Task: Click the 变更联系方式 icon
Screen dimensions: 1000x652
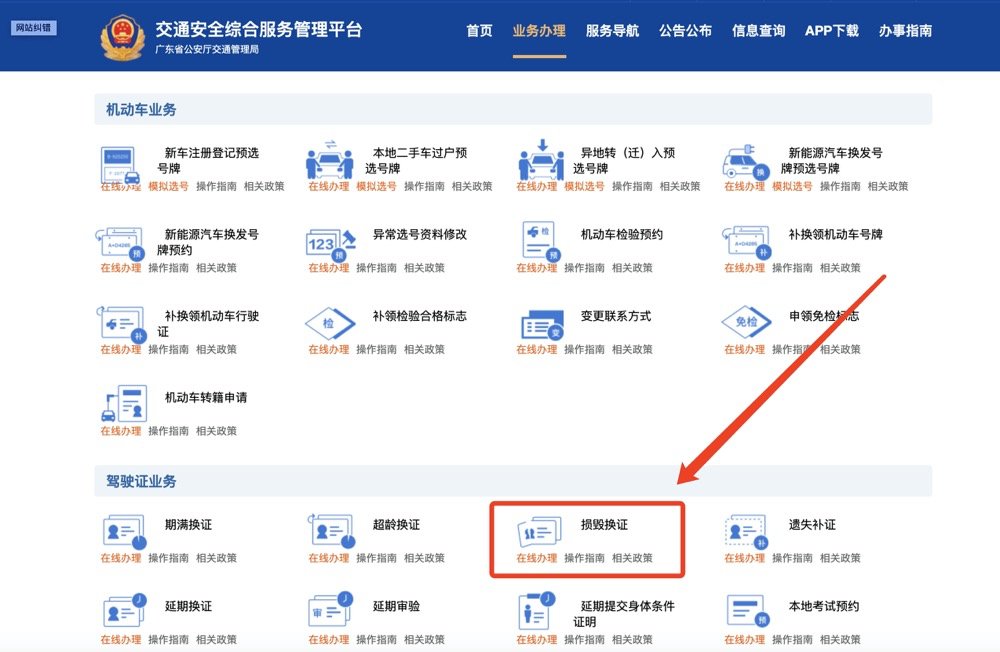Action: [x=542, y=325]
